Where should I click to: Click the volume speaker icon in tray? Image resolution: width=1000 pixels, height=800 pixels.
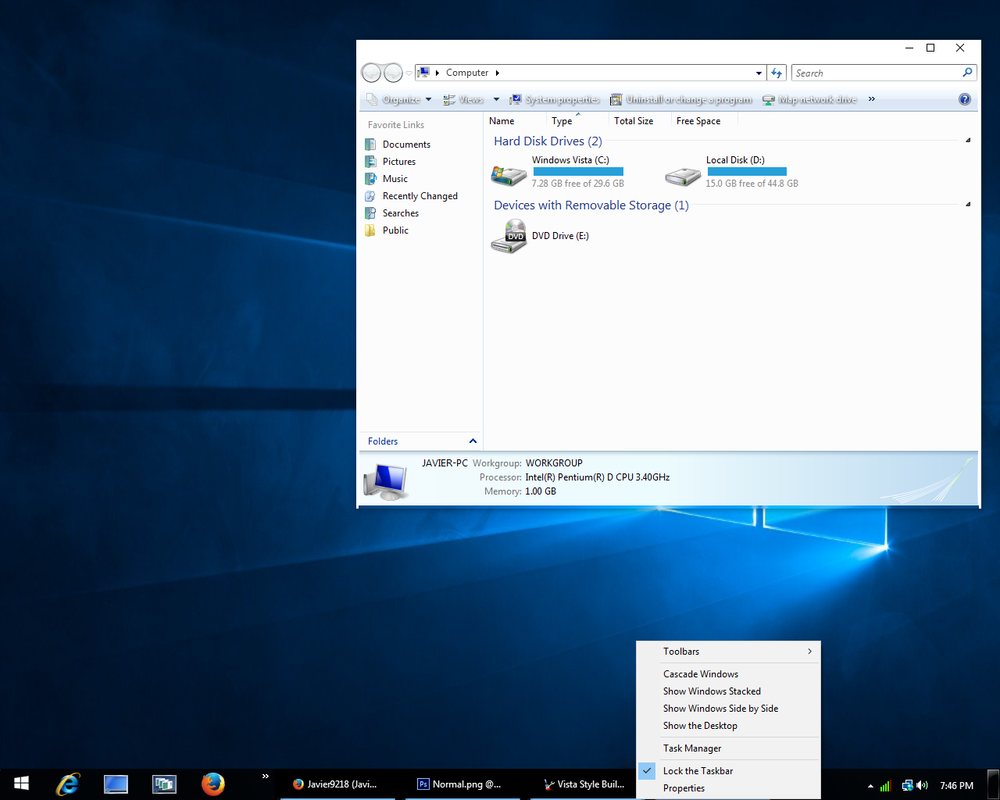coord(921,786)
